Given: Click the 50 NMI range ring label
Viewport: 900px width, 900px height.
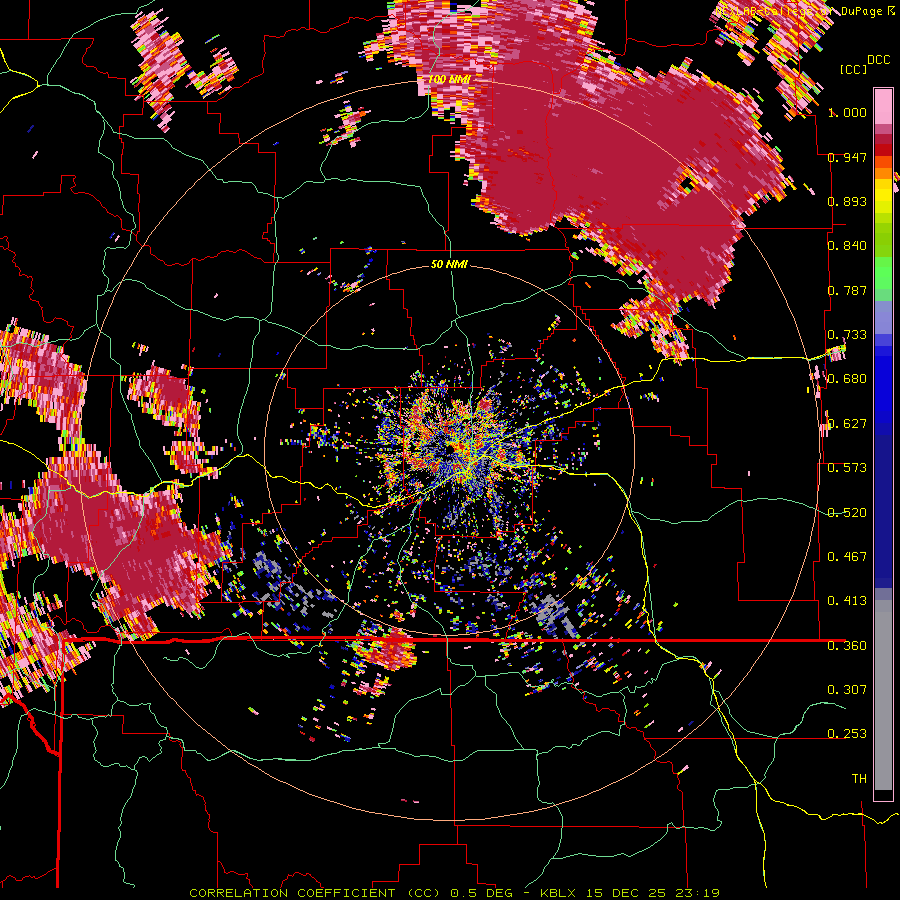Looking at the screenshot, I should (449, 264).
